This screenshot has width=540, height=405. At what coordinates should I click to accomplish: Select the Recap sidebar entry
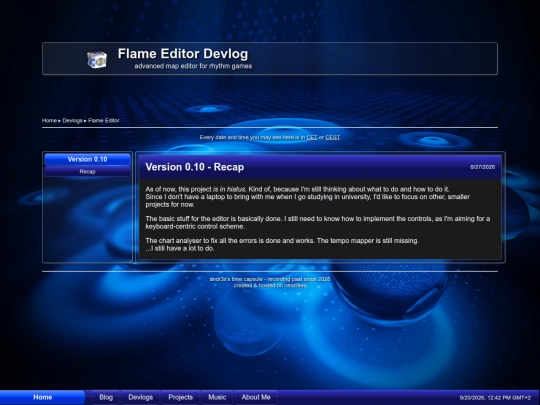[x=87, y=172]
